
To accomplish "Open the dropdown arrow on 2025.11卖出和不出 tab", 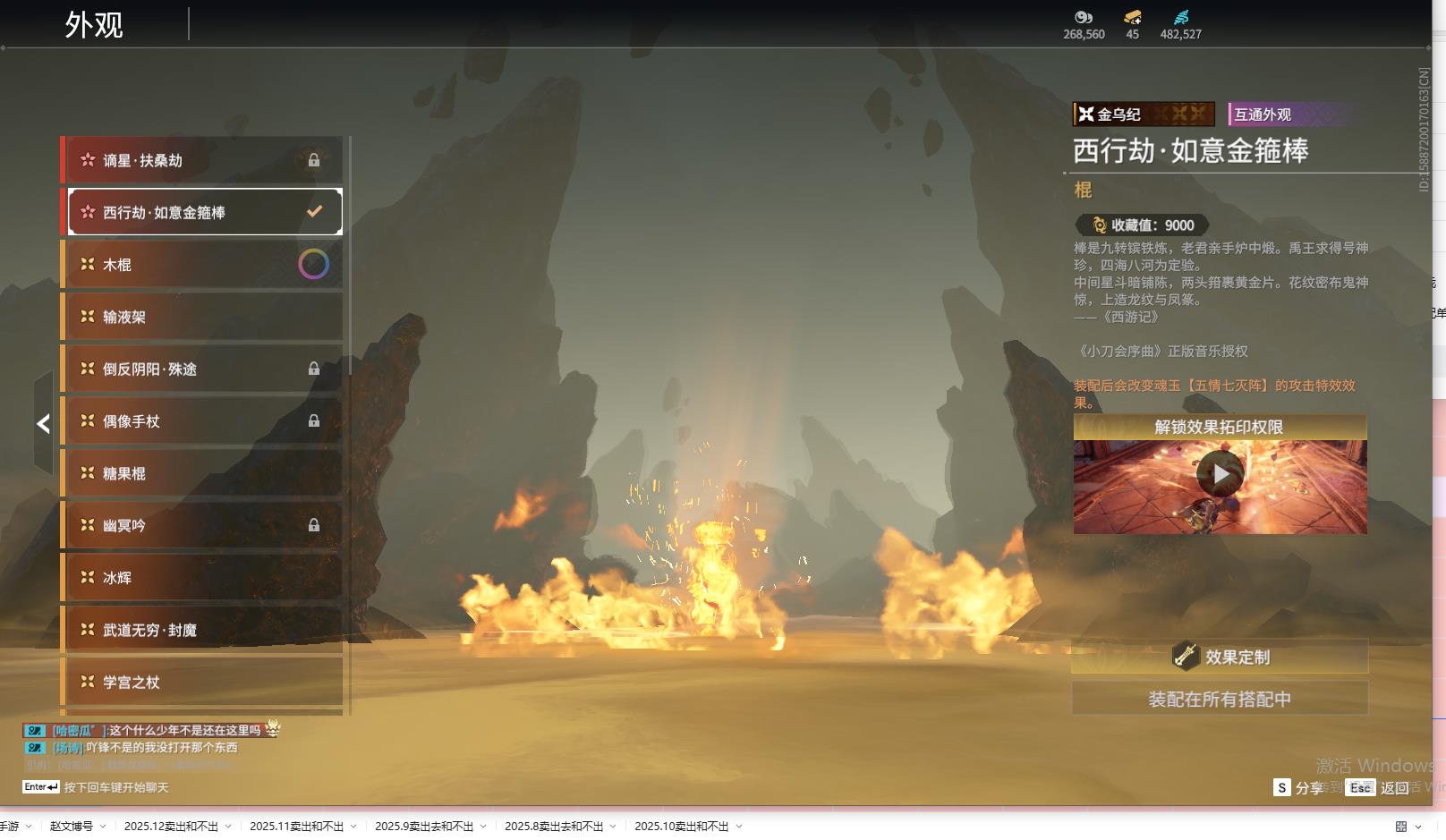I will pyautogui.click(x=353, y=827).
